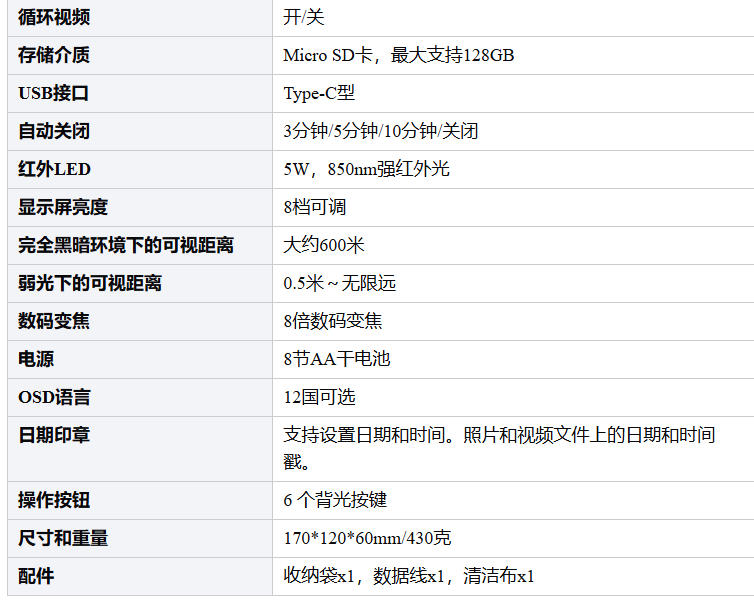Select the 170*120*60mm/430克 dimensions value
The height and width of the screenshot is (602, 754).
click(367, 538)
